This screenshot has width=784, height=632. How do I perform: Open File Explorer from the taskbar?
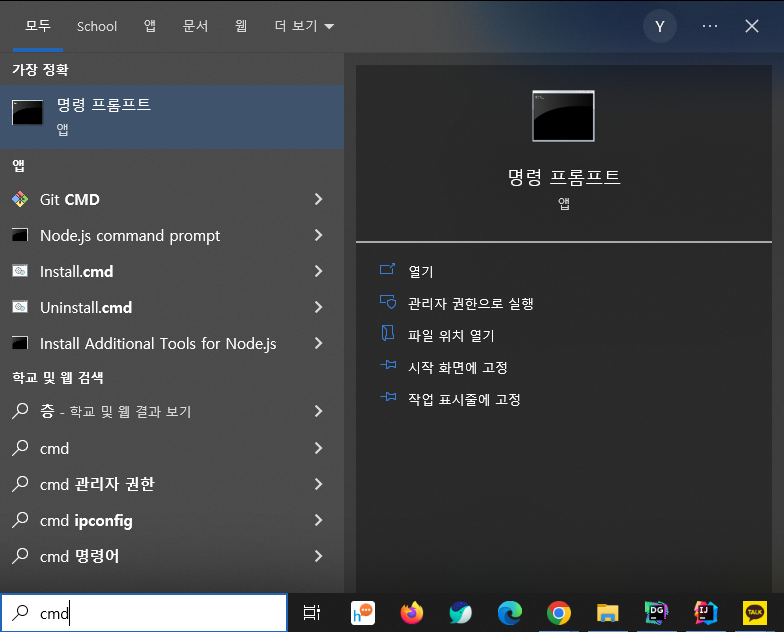point(608,613)
